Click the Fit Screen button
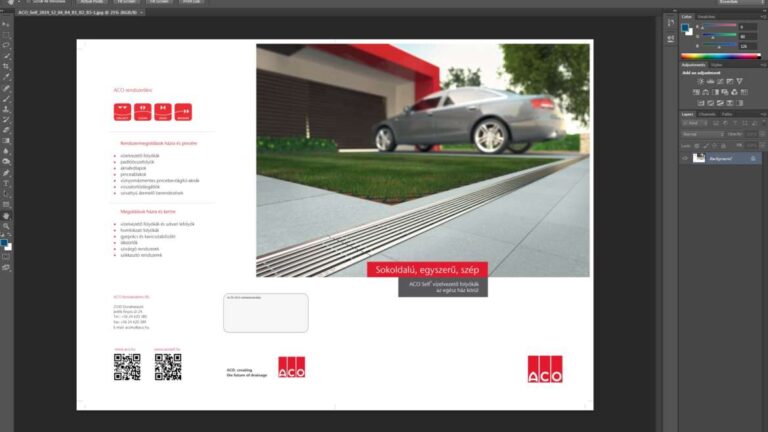The width and height of the screenshot is (768, 432). pyautogui.click(x=129, y=3)
